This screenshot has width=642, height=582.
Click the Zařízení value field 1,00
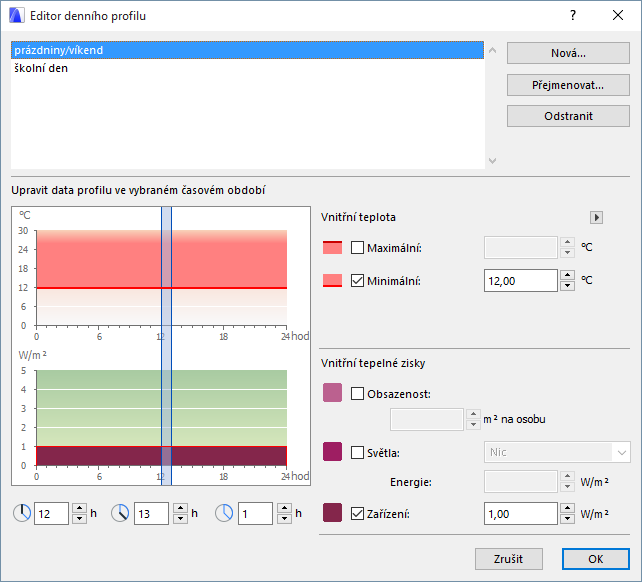[x=520, y=514]
